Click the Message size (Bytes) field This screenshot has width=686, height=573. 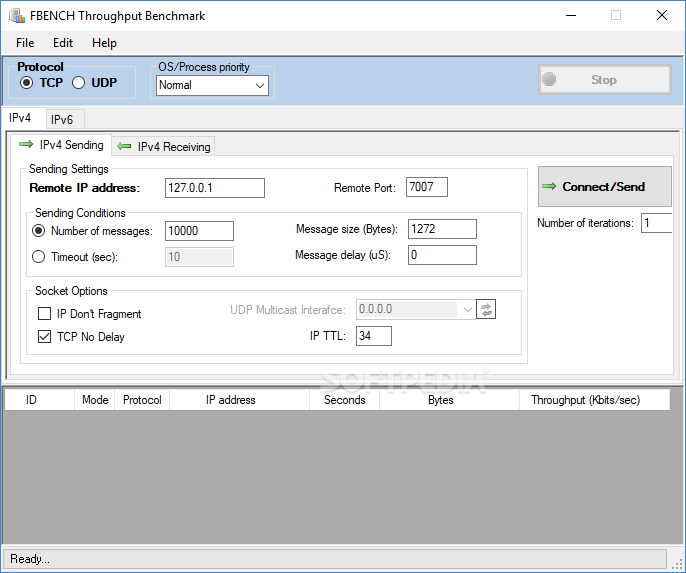tap(442, 229)
